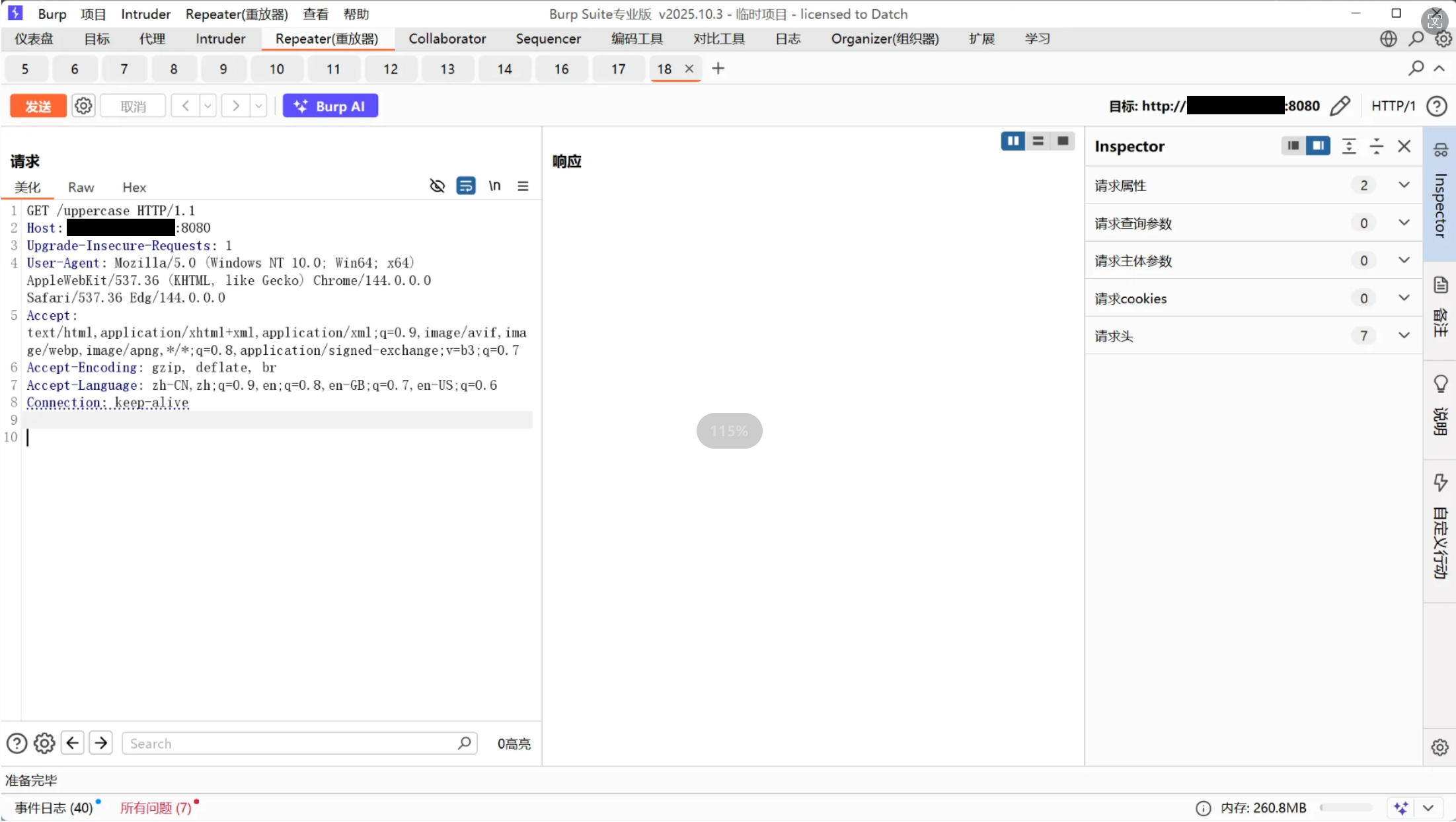Select combined tabbed view layout
The image size is (1456, 822).
tap(1063, 141)
